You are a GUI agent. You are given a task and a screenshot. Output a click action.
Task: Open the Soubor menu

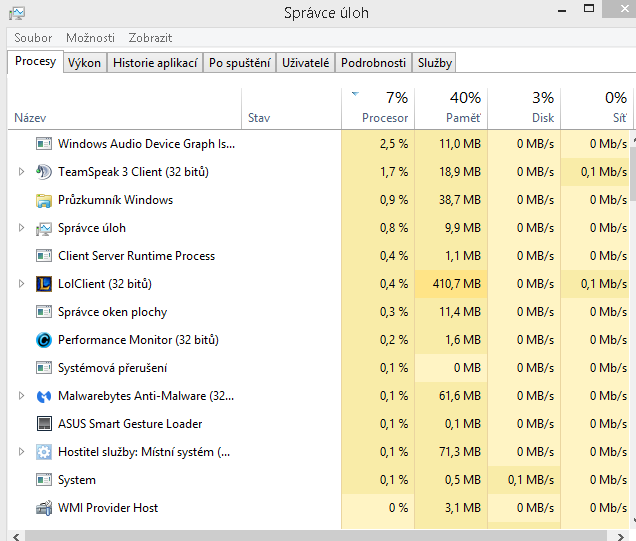click(33, 38)
